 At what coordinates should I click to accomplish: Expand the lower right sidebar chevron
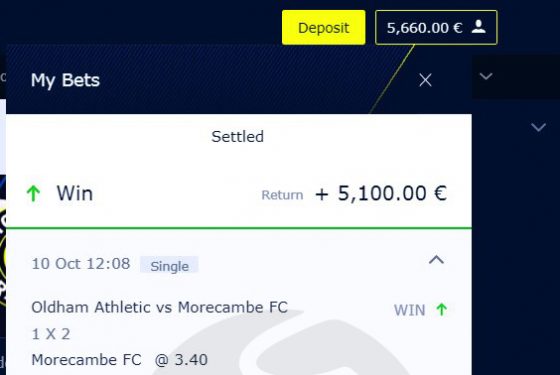(538, 127)
